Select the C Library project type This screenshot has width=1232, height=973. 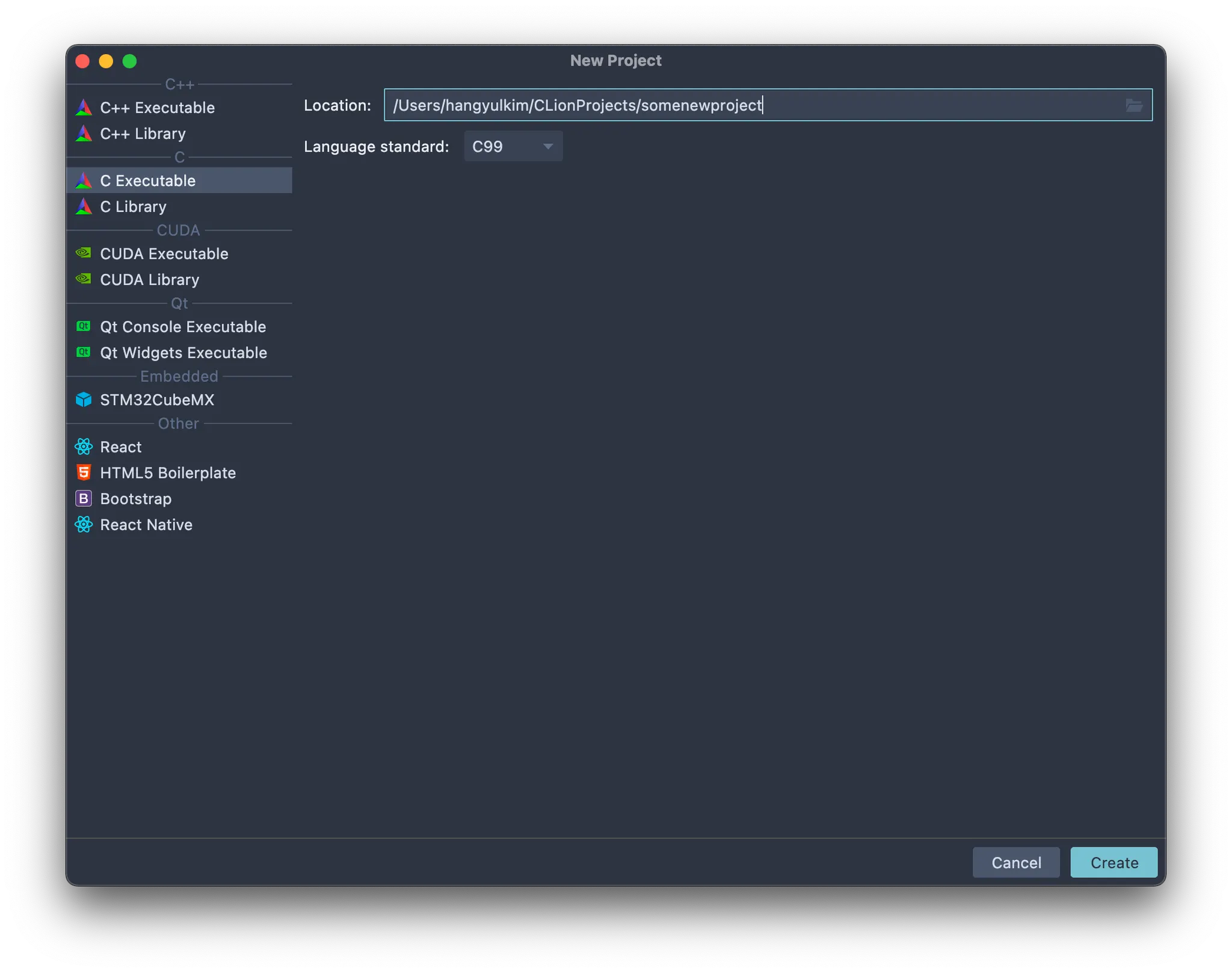click(133, 206)
